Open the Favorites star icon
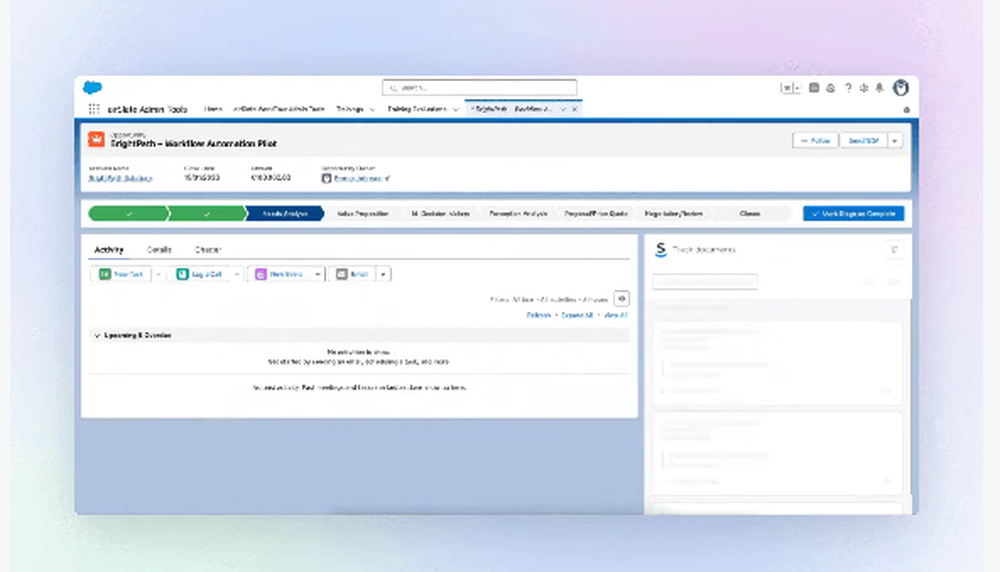 [x=786, y=88]
